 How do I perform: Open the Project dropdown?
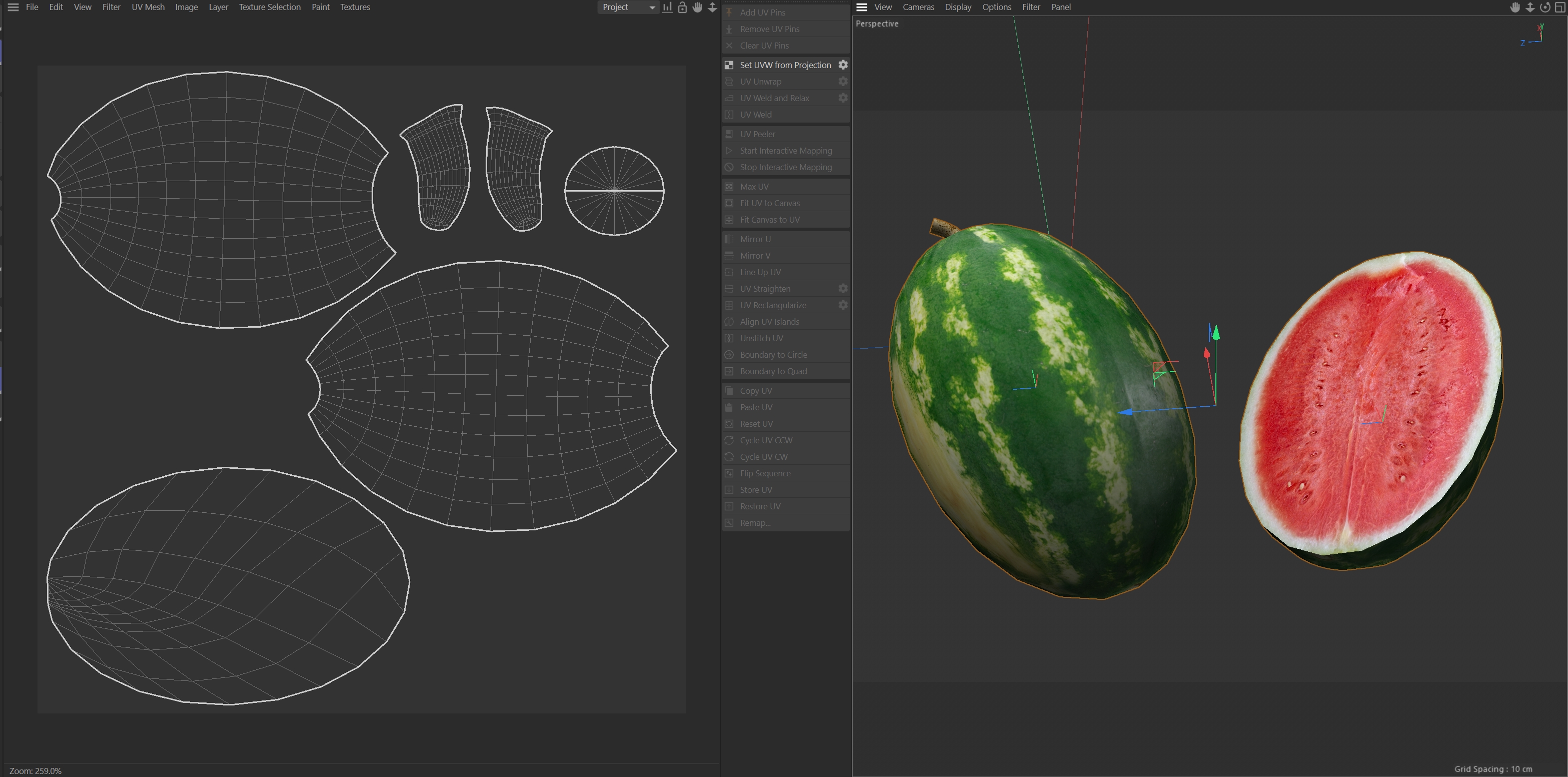628,8
